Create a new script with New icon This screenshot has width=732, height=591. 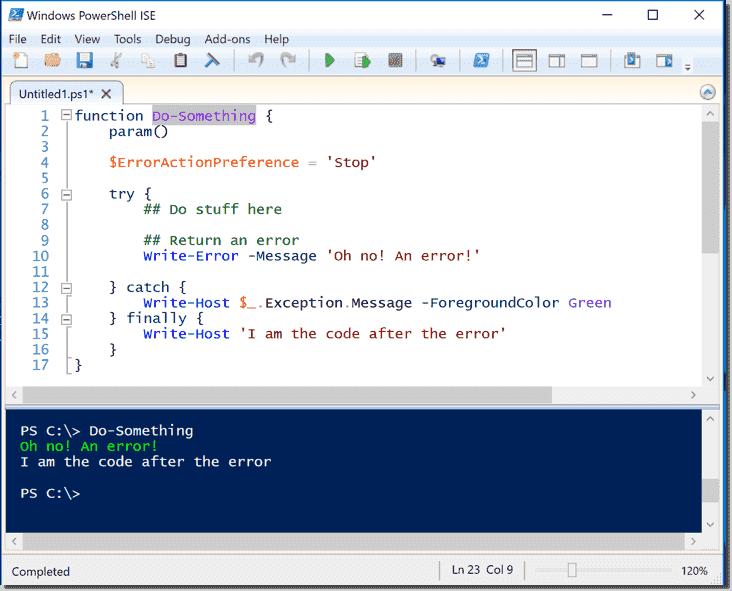pyautogui.click(x=21, y=60)
